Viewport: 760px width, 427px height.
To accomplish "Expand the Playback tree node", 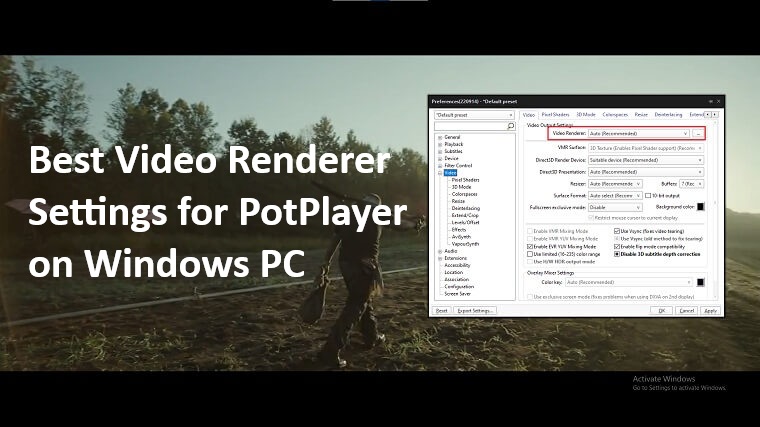I will pyautogui.click(x=440, y=144).
